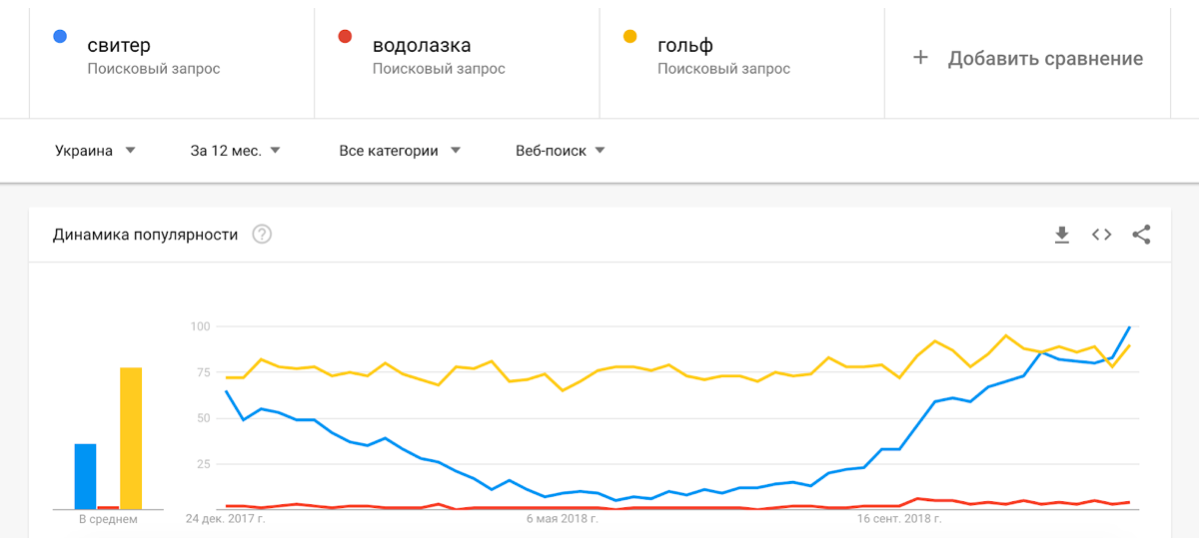Download the popularity chart data
Viewport: 1199px width, 538px height.
coord(1062,235)
